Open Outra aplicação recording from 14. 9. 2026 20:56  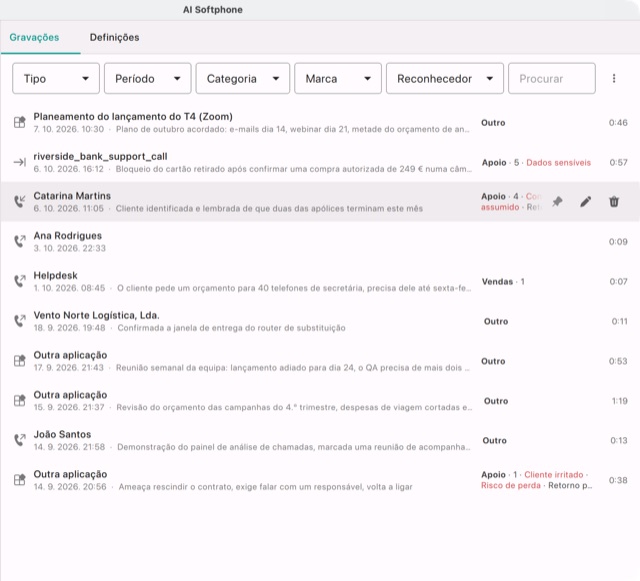[320, 480]
